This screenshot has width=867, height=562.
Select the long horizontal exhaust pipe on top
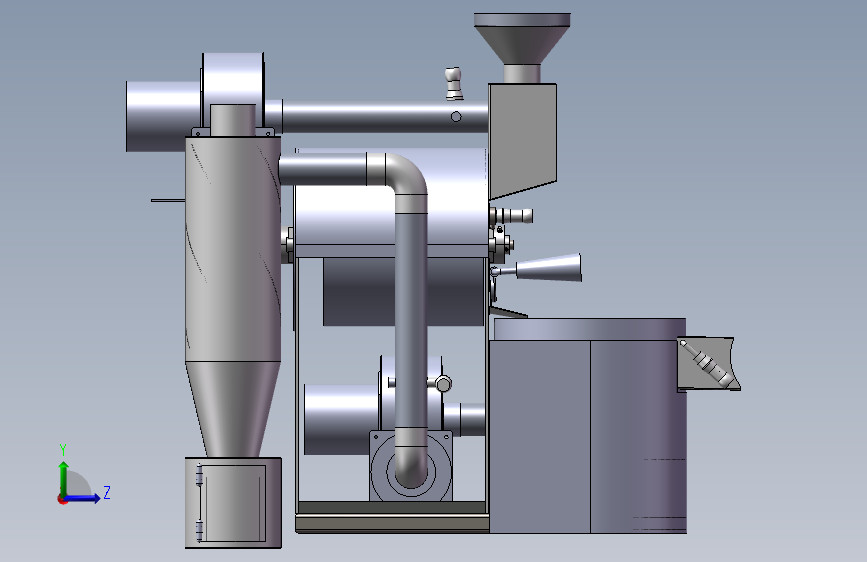pyautogui.click(x=385, y=117)
